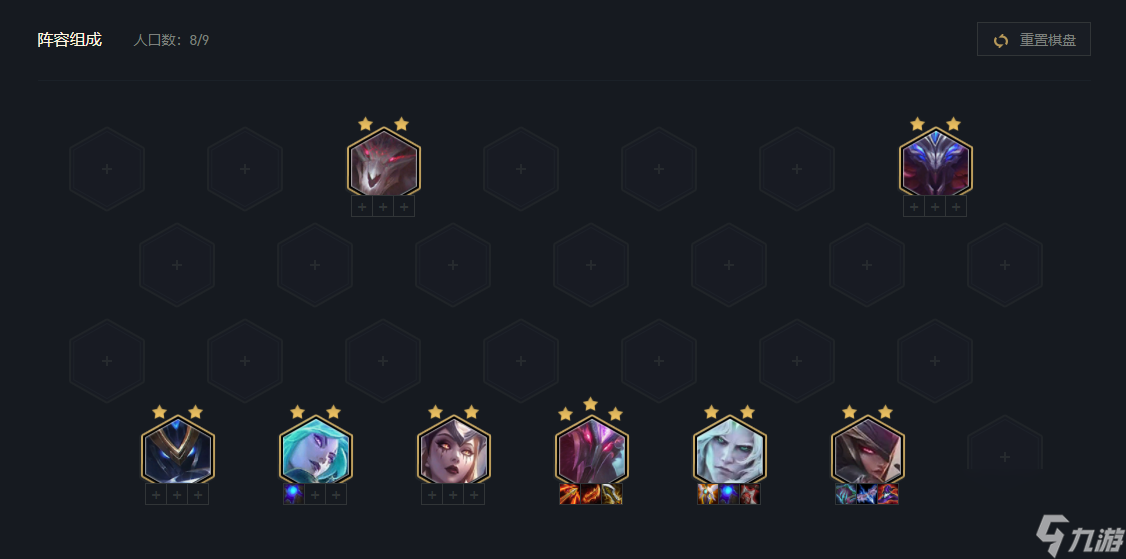Select the pale woman champion with orange eyes

(x=454, y=450)
